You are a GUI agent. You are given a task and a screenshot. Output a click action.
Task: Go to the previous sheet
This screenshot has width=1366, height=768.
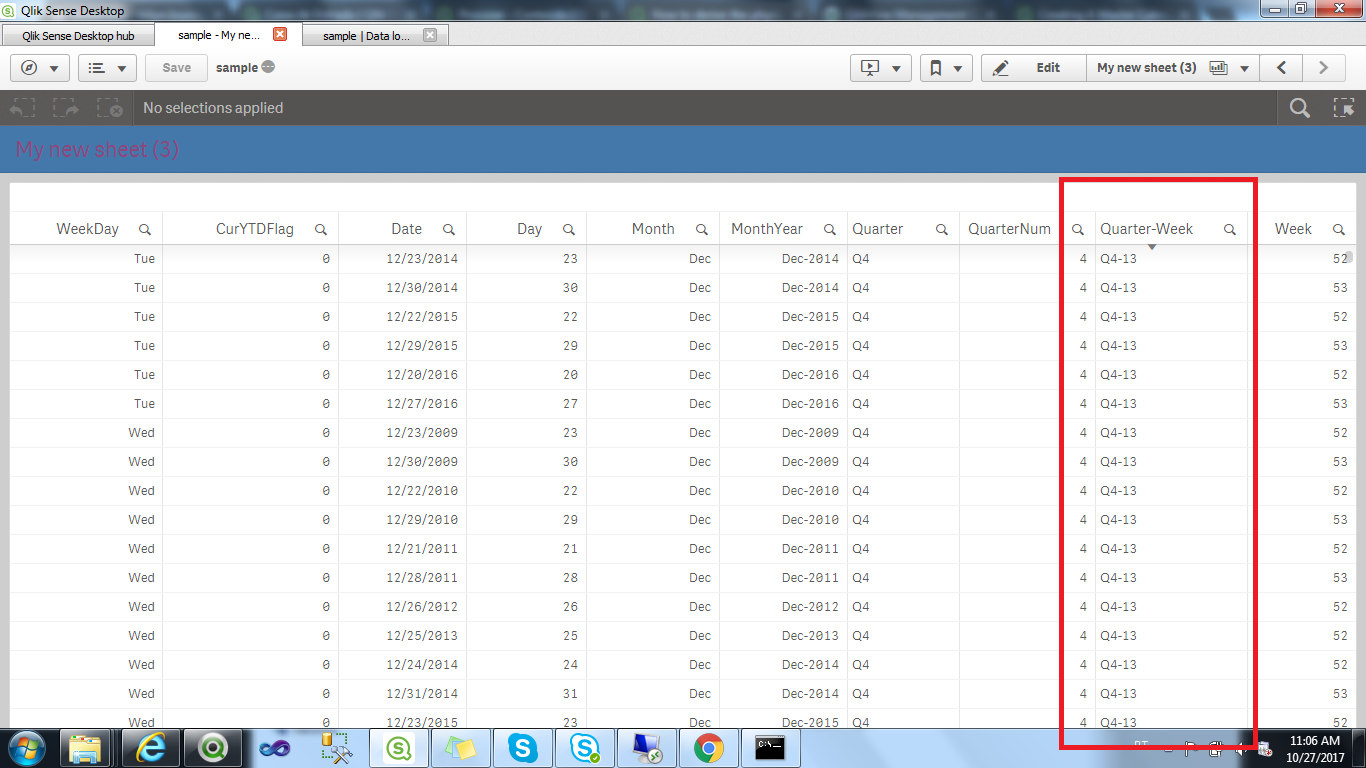coord(1281,68)
